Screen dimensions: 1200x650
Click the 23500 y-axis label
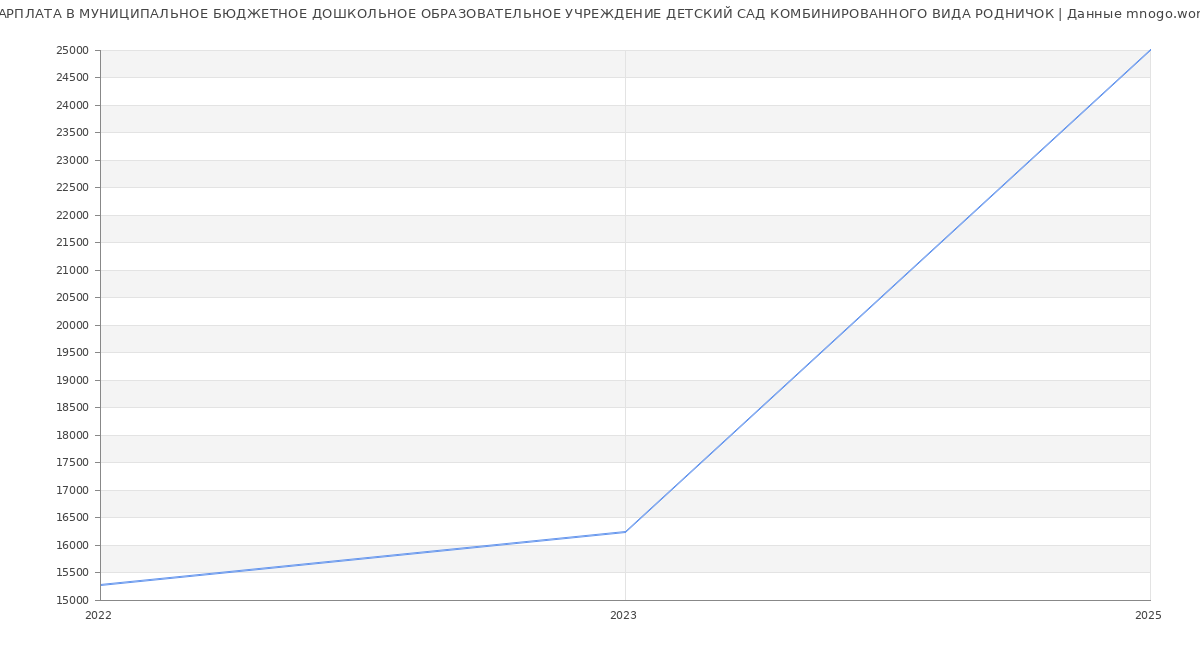pos(73,133)
